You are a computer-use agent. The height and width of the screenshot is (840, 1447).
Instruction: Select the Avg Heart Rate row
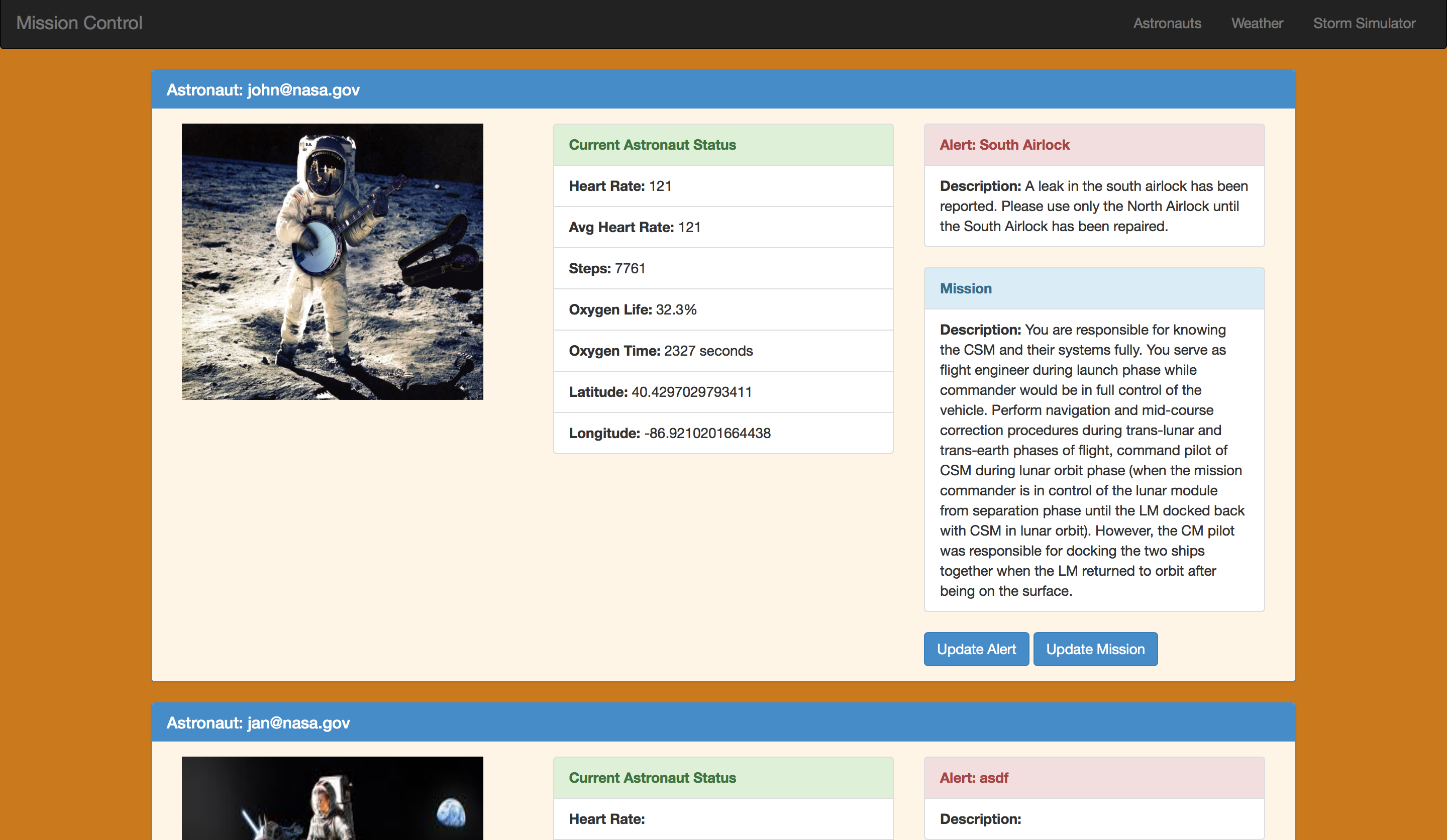pos(722,228)
